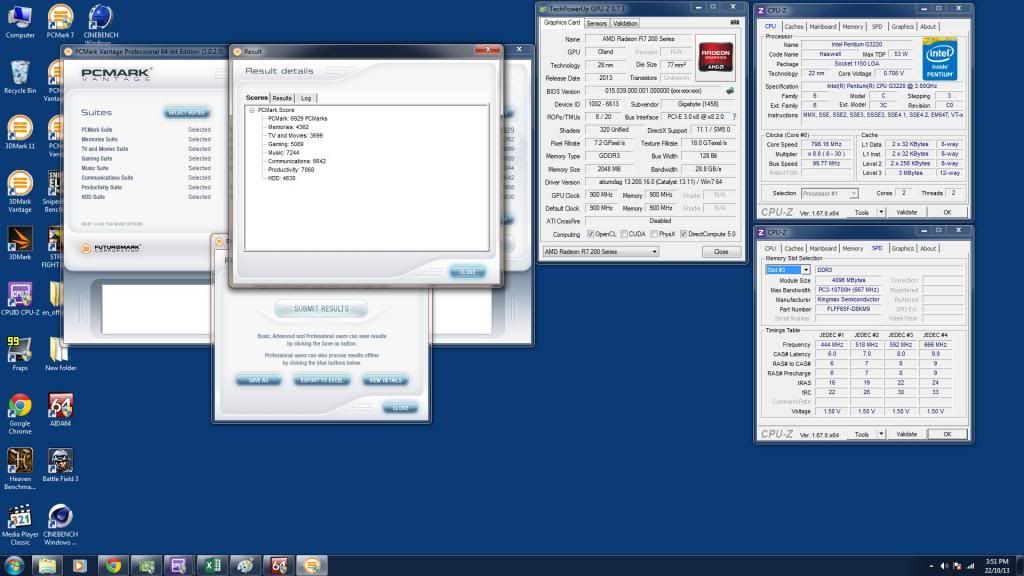Click the Radeon Graphics logo in GPU-Z
This screenshot has height=576, width=1024.
716,56
